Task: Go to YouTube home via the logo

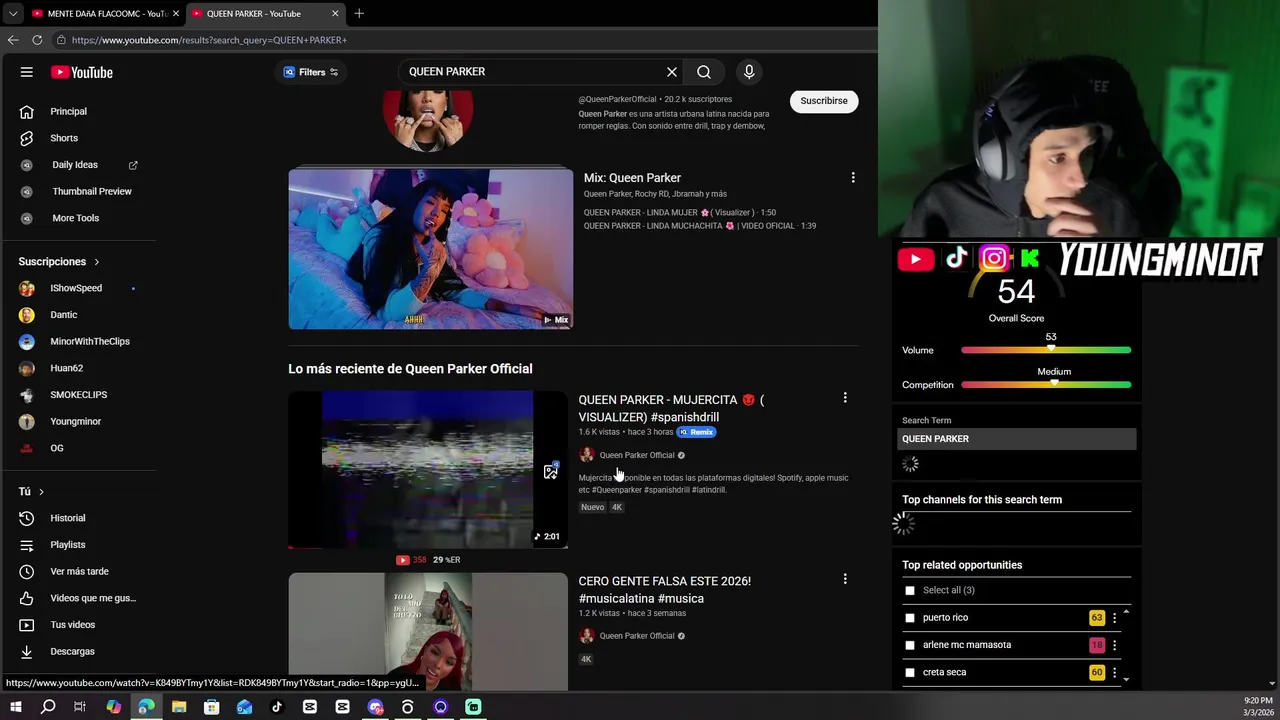Action: click(82, 72)
